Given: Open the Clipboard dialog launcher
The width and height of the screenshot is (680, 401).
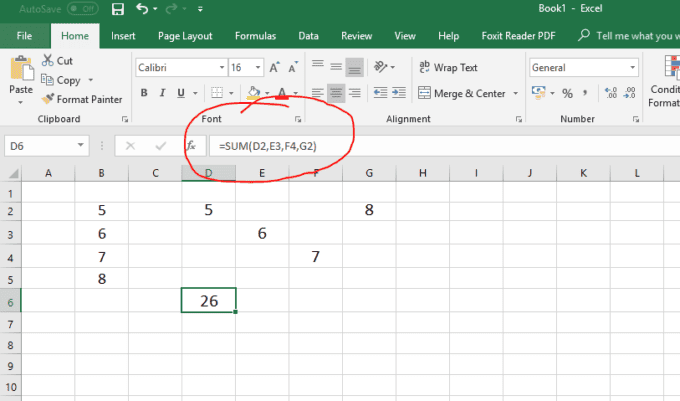Looking at the screenshot, I should click(124, 119).
